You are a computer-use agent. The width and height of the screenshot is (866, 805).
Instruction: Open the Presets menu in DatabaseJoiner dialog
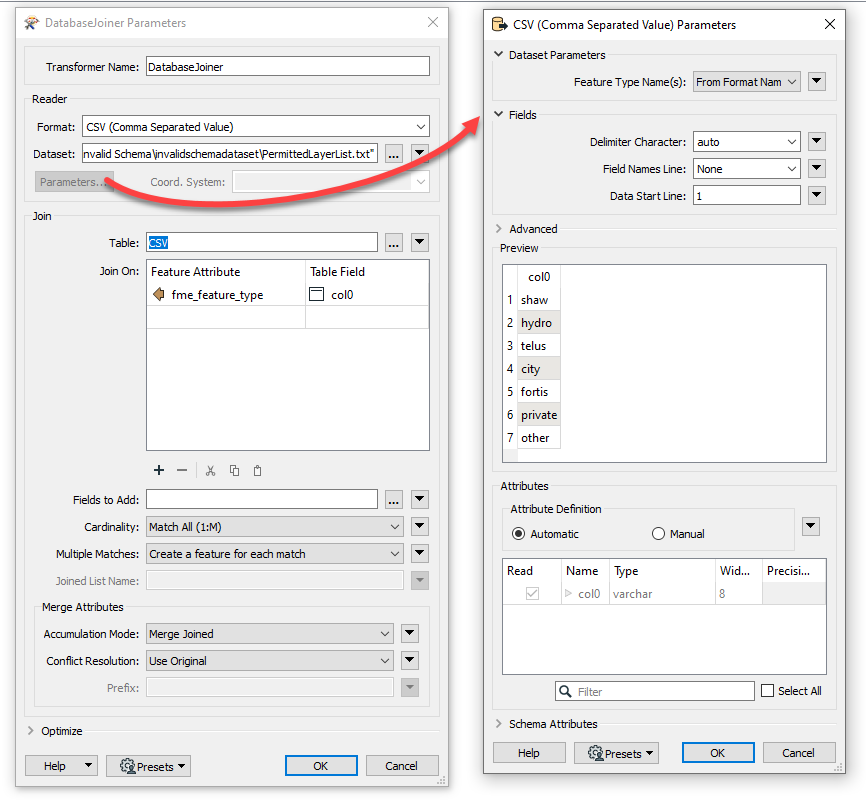click(148, 765)
